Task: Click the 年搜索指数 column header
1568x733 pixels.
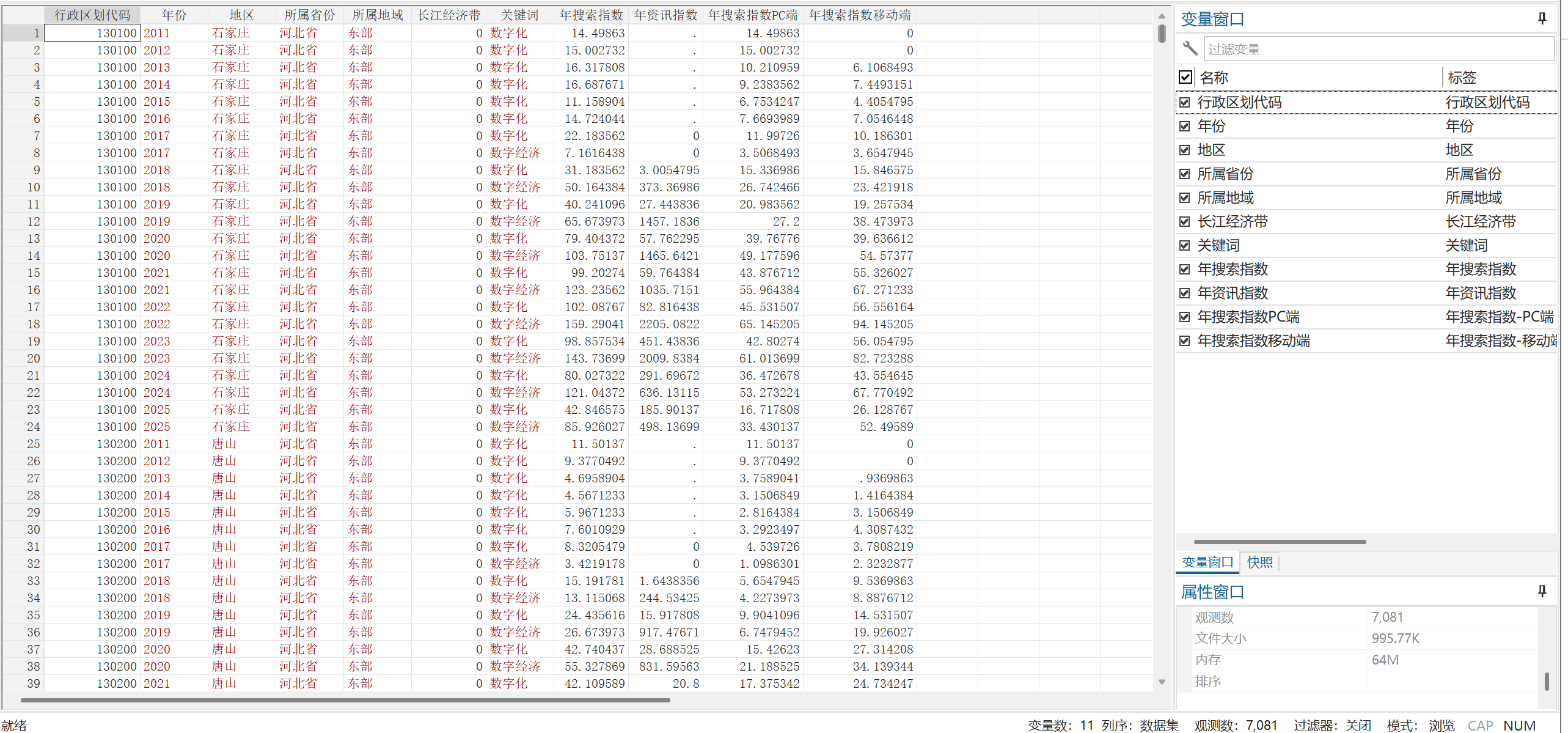Action: coord(590,15)
